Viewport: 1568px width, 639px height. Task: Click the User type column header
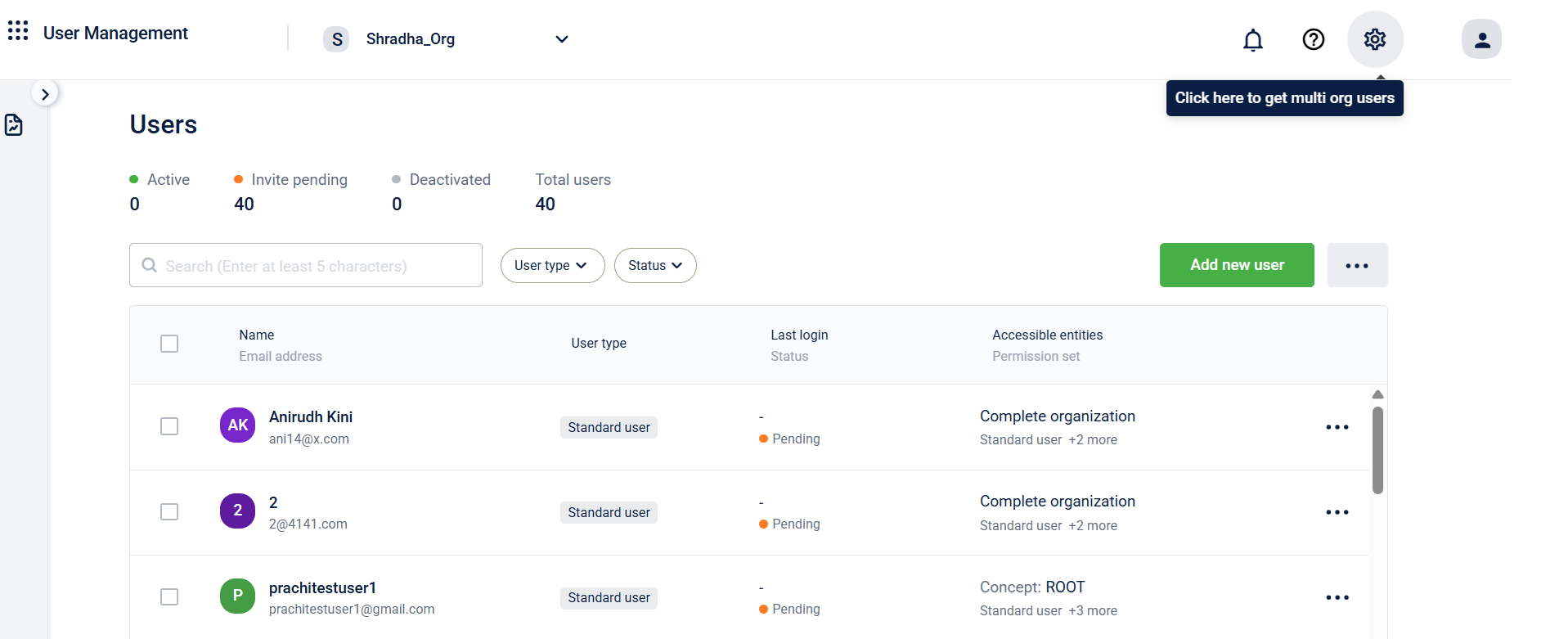click(x=599, y=343)
